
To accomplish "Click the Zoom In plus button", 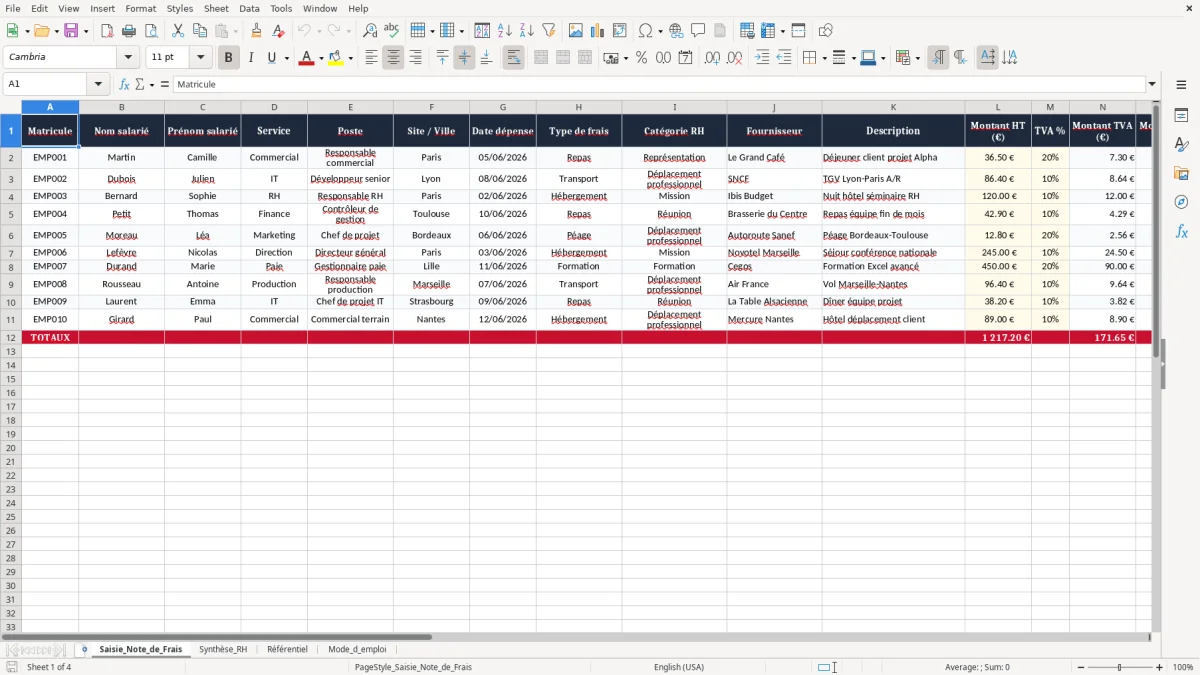I will click(x=1160, y=667).
